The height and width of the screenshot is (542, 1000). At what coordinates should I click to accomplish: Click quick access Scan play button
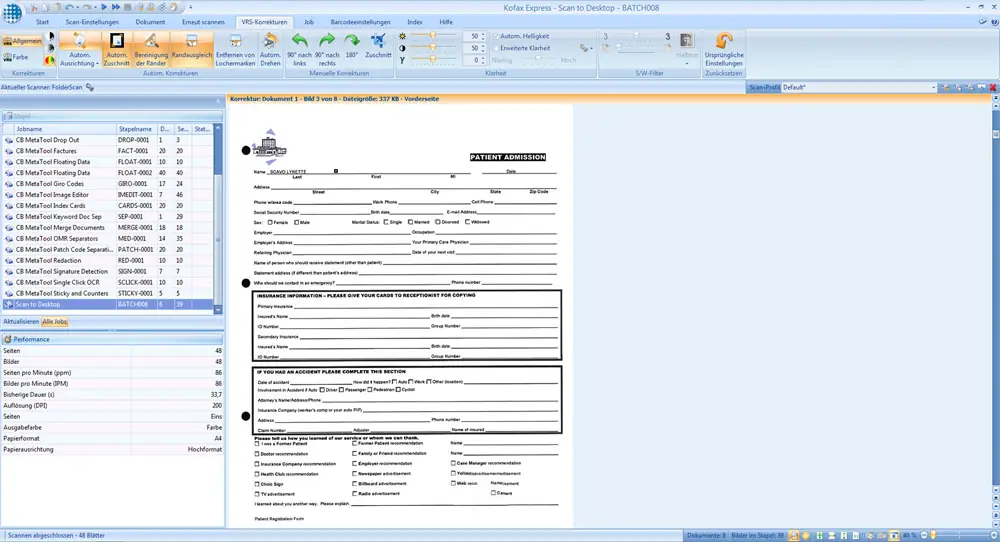104,8
